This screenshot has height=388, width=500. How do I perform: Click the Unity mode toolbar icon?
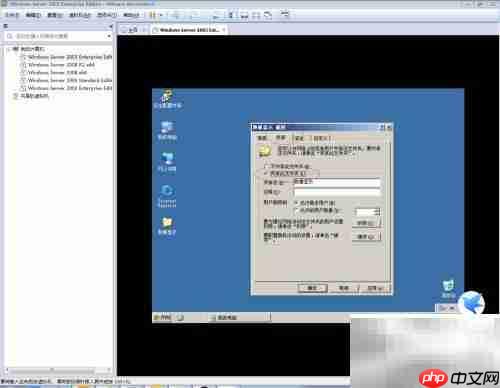268,15
